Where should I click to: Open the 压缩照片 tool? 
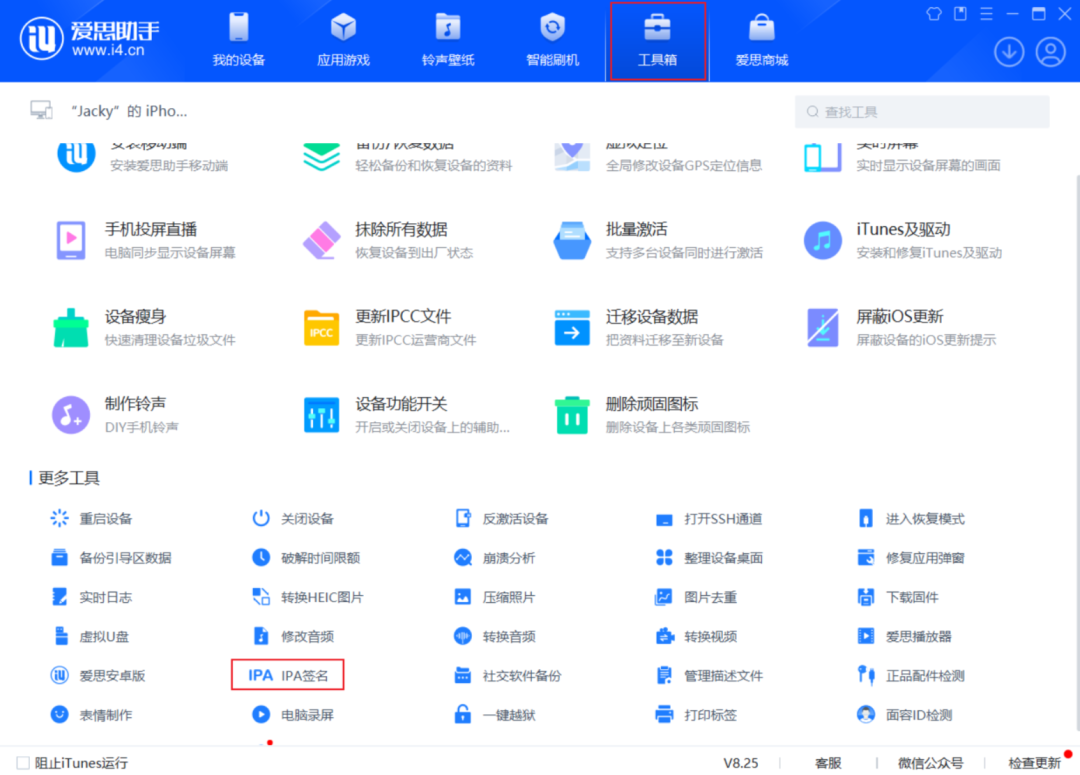(495, 597)
